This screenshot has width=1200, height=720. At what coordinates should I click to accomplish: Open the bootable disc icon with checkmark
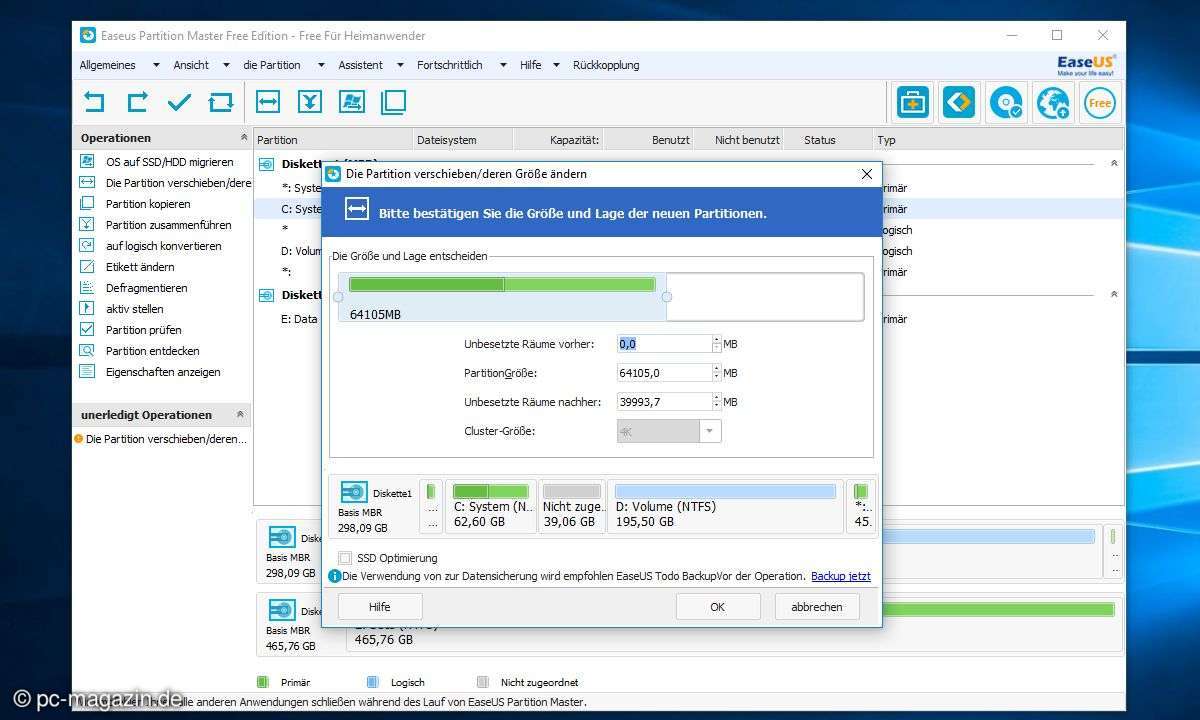pyautogui.click(x=1006, y=102)
